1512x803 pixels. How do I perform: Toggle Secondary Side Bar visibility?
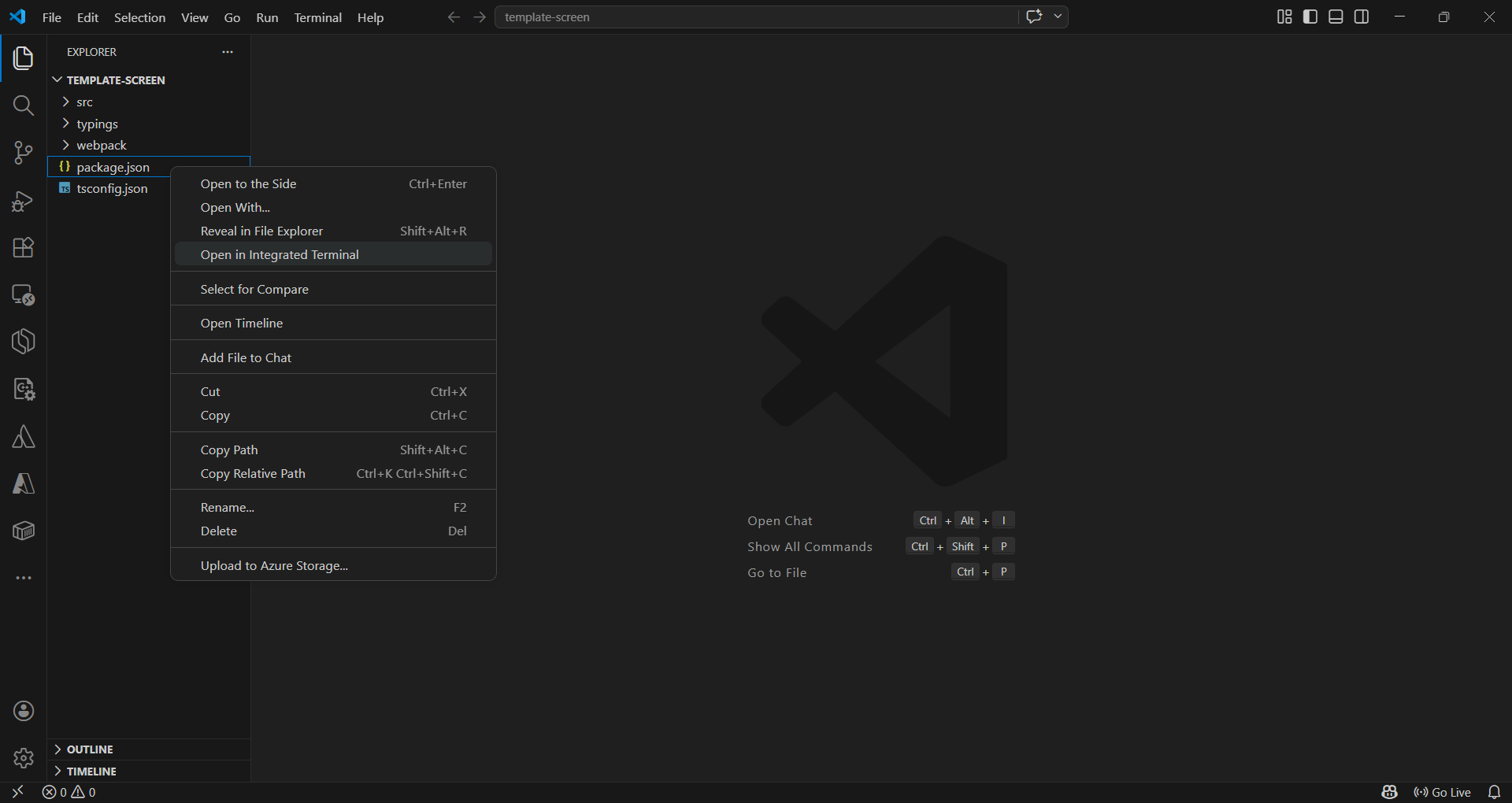1362,17
